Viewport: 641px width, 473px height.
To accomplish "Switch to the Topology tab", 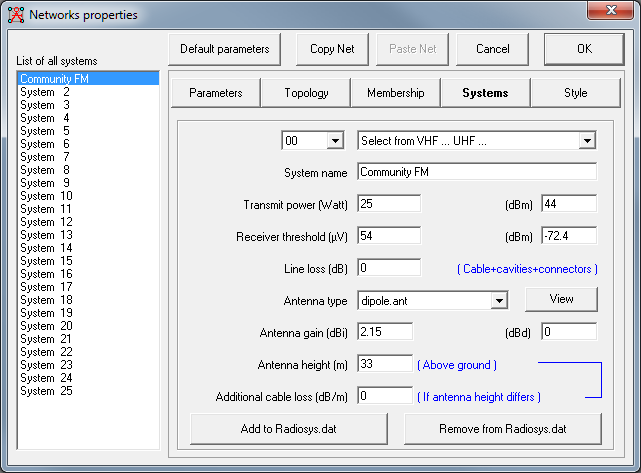I will [306, 93].
